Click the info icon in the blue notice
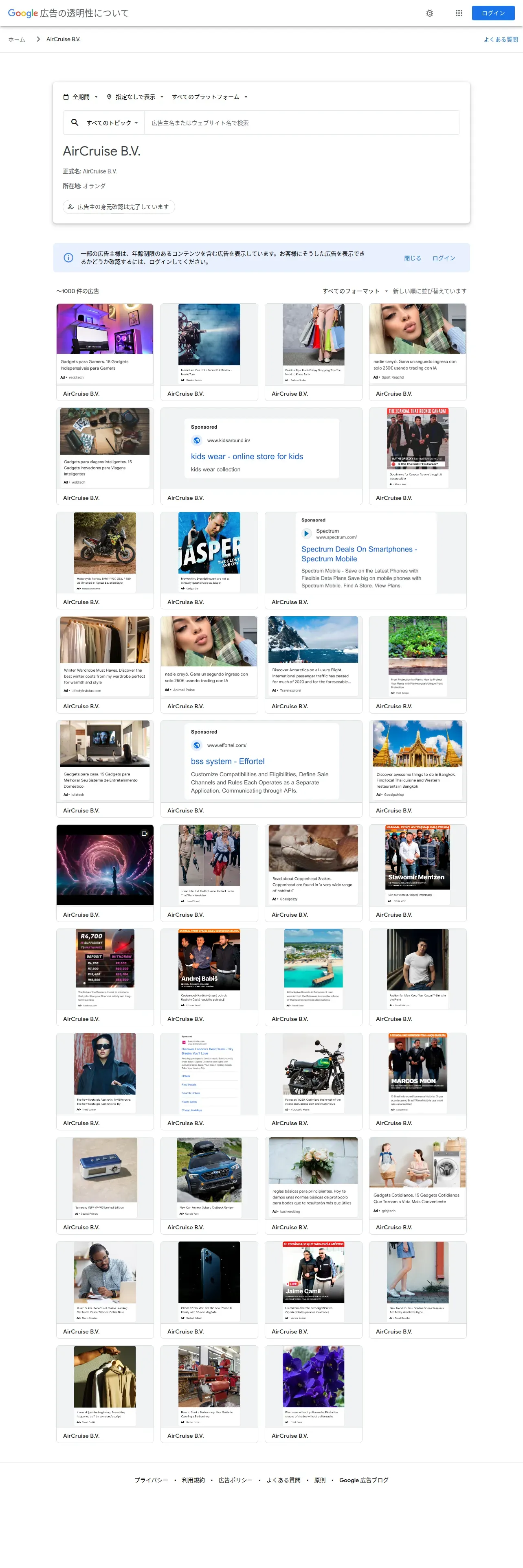The image size is (523, 1568). click(x=68, y=258)
